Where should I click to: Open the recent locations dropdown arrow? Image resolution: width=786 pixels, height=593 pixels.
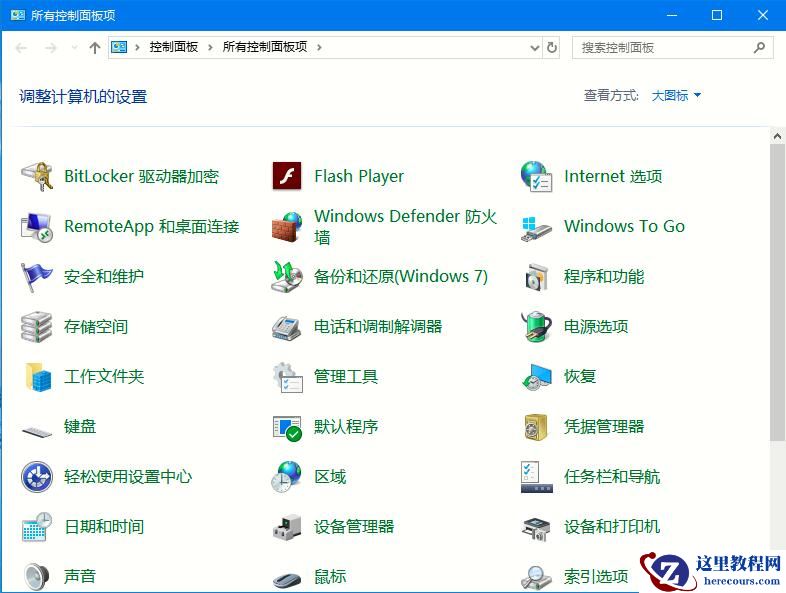74,48
